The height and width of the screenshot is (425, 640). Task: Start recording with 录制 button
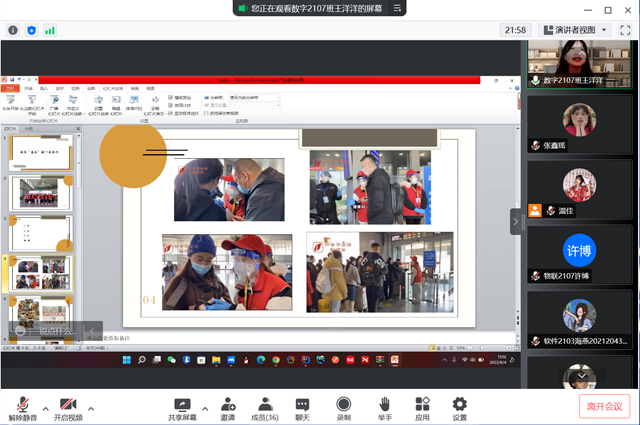(x=344, y=409)
